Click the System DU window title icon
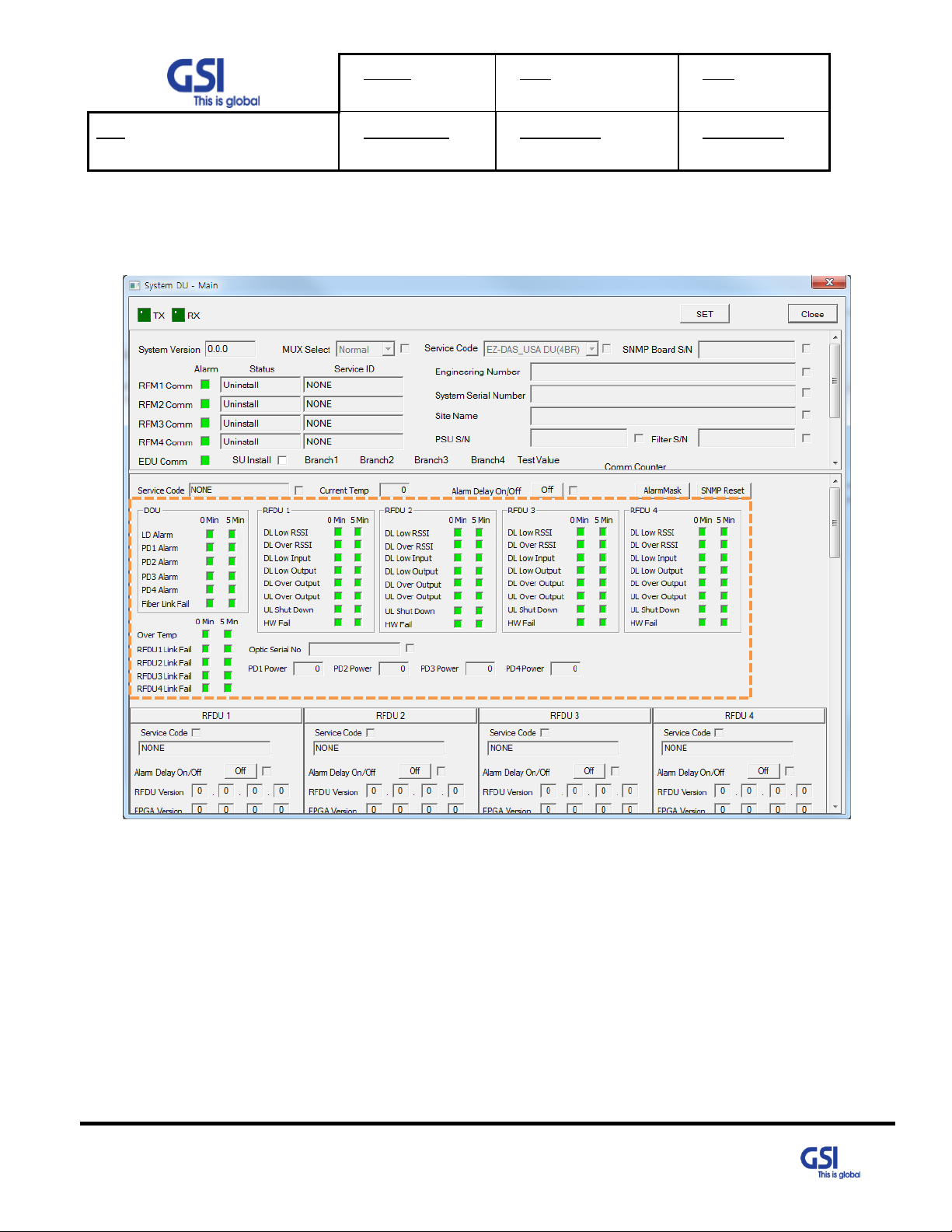The height and width of the screenshot is (1232, 952). [x=134, y=285]
